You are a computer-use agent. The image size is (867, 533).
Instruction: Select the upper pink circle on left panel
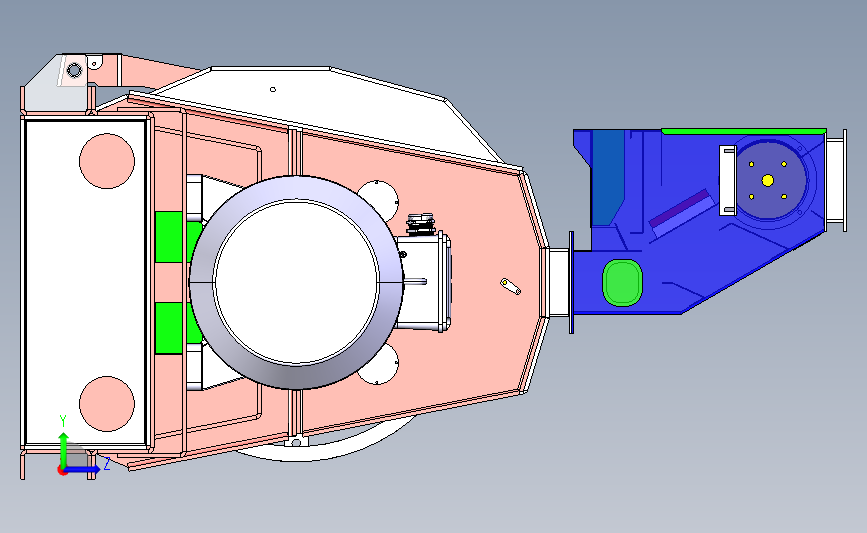coord(107,161)
